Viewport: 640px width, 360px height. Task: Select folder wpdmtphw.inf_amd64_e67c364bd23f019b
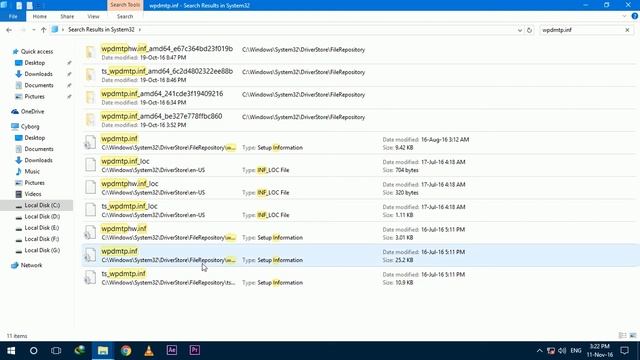(x=359, y=53)
